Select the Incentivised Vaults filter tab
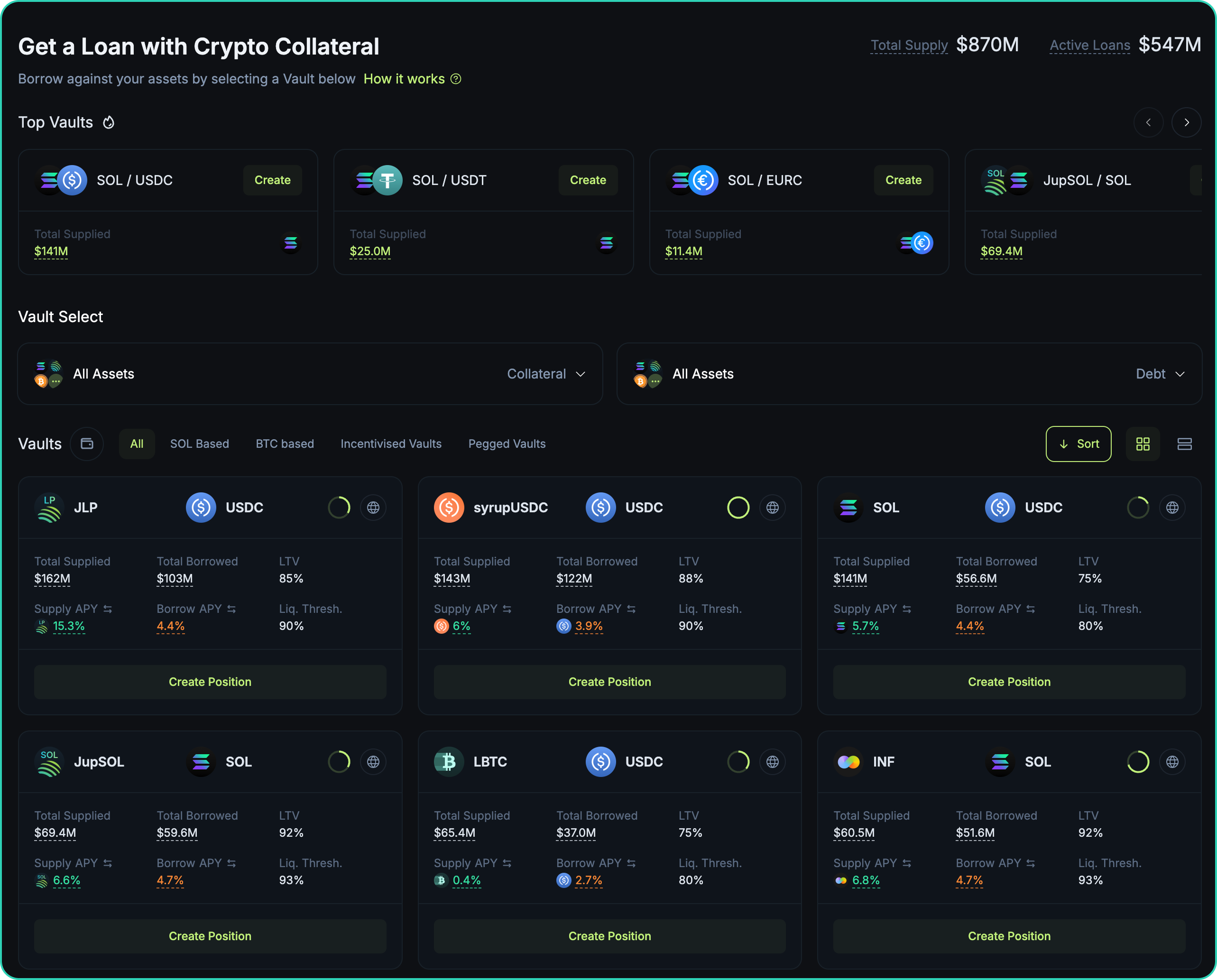This screenshot has width=1217, height=980. click(x=391, y=444)
